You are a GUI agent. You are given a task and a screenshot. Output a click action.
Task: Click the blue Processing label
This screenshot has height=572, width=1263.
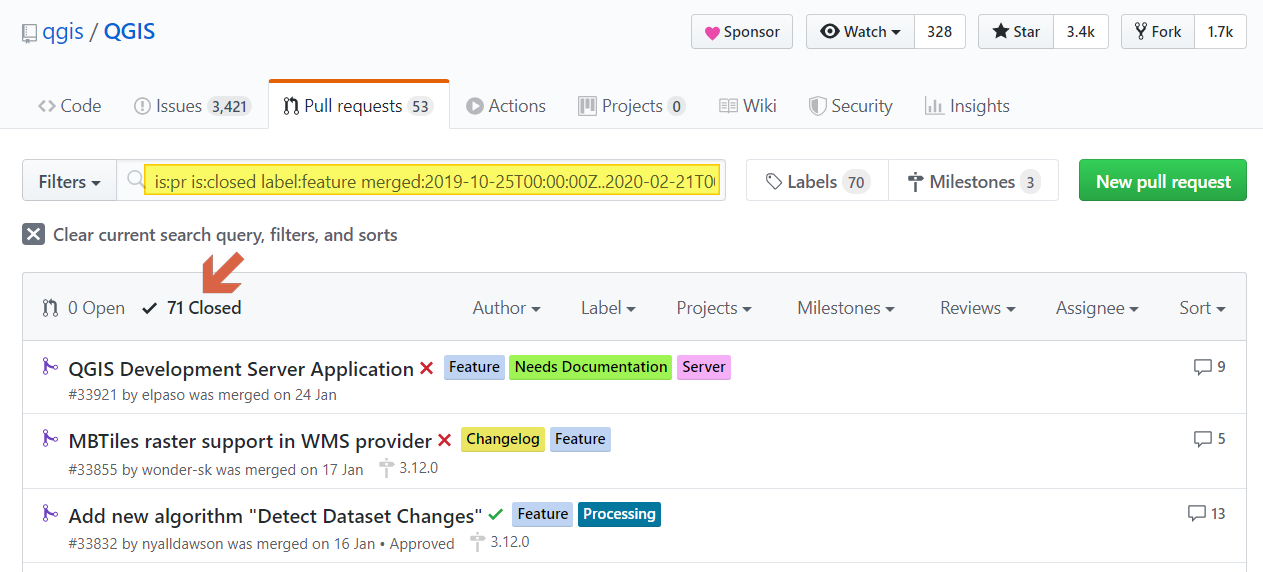click(619, 514)
